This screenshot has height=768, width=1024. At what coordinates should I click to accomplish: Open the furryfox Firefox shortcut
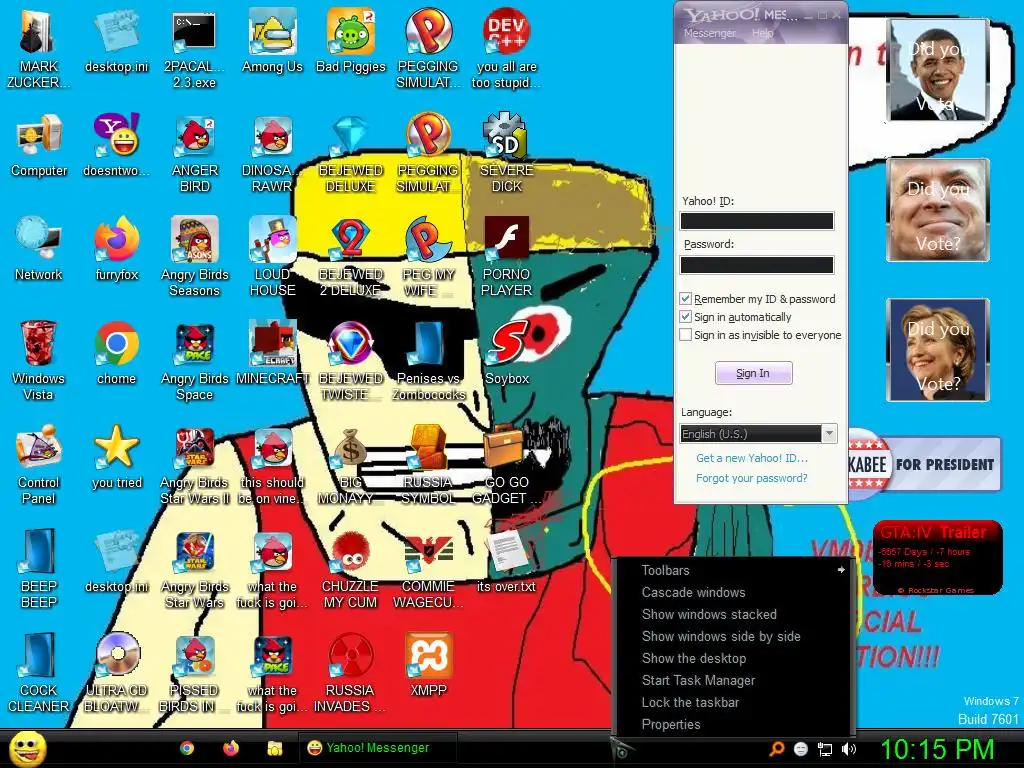click(116, 248)
